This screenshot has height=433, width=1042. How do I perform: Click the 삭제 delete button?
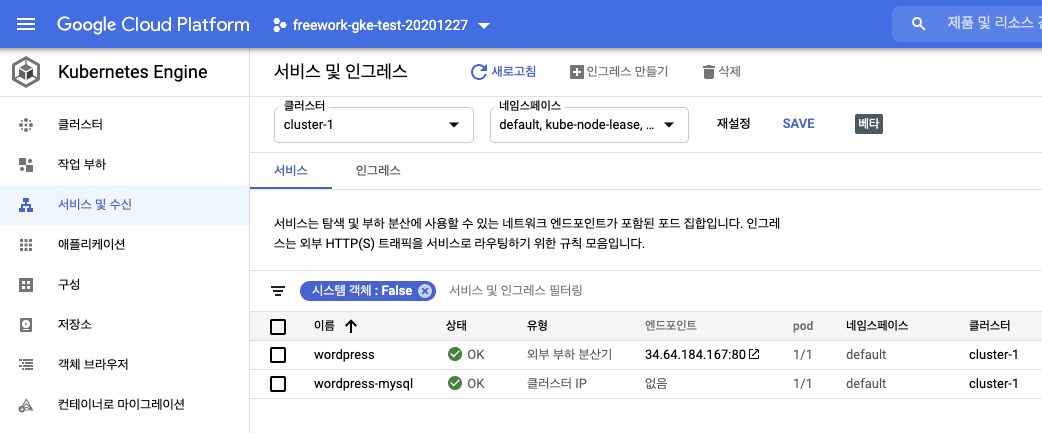(x=722, y=72)
